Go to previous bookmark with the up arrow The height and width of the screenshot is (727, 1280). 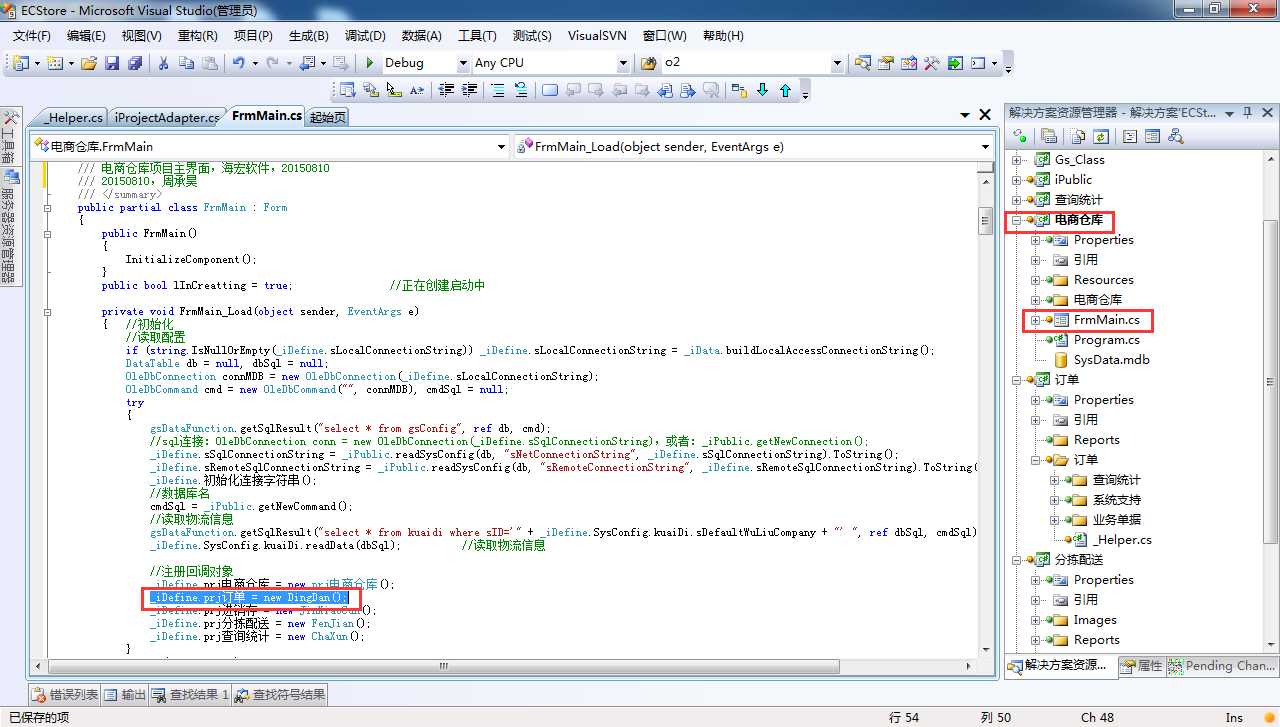pos(785,90)
